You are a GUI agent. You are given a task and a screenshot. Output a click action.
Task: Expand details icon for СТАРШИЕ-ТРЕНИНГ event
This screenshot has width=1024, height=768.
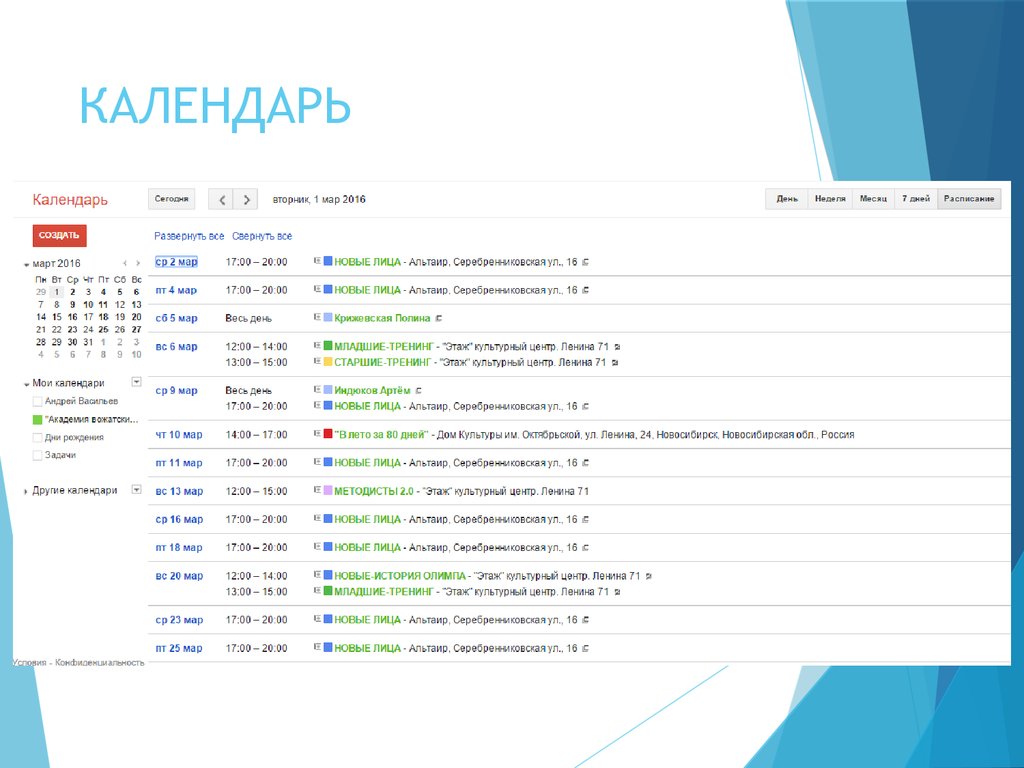(x=317, y=362)
